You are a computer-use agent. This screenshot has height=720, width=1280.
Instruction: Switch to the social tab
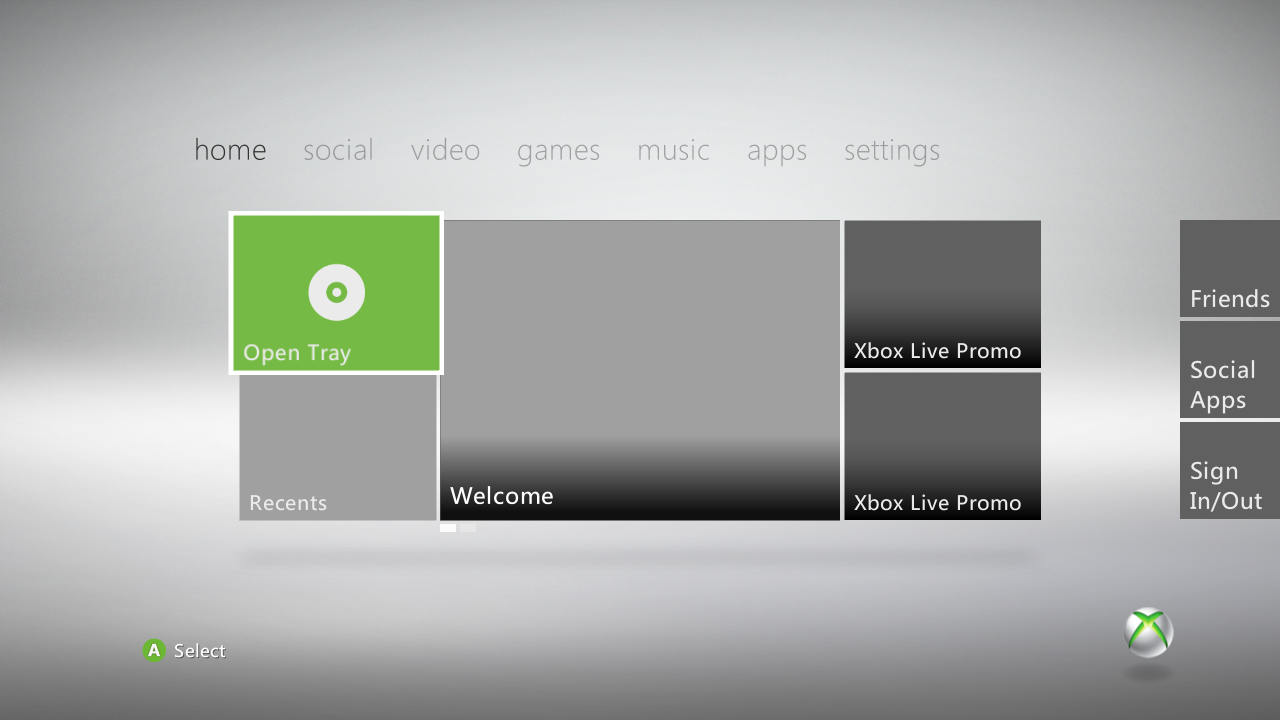[338, 150]
